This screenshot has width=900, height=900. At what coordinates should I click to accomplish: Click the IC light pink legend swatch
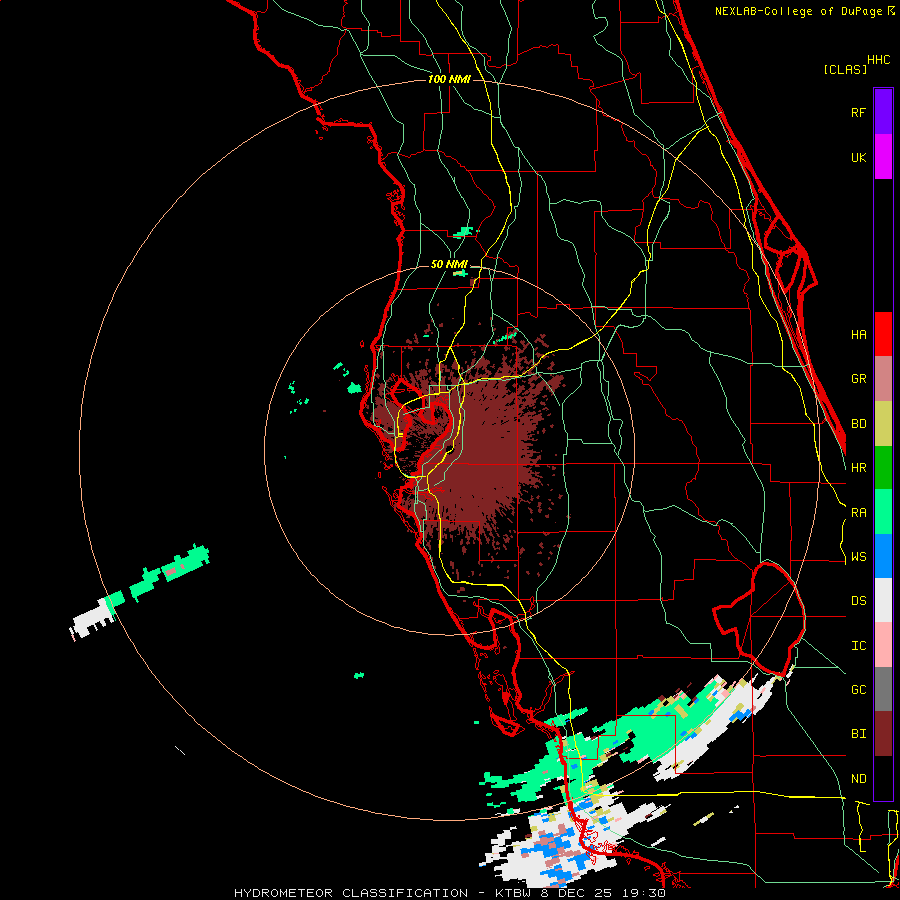click(883, 645)
